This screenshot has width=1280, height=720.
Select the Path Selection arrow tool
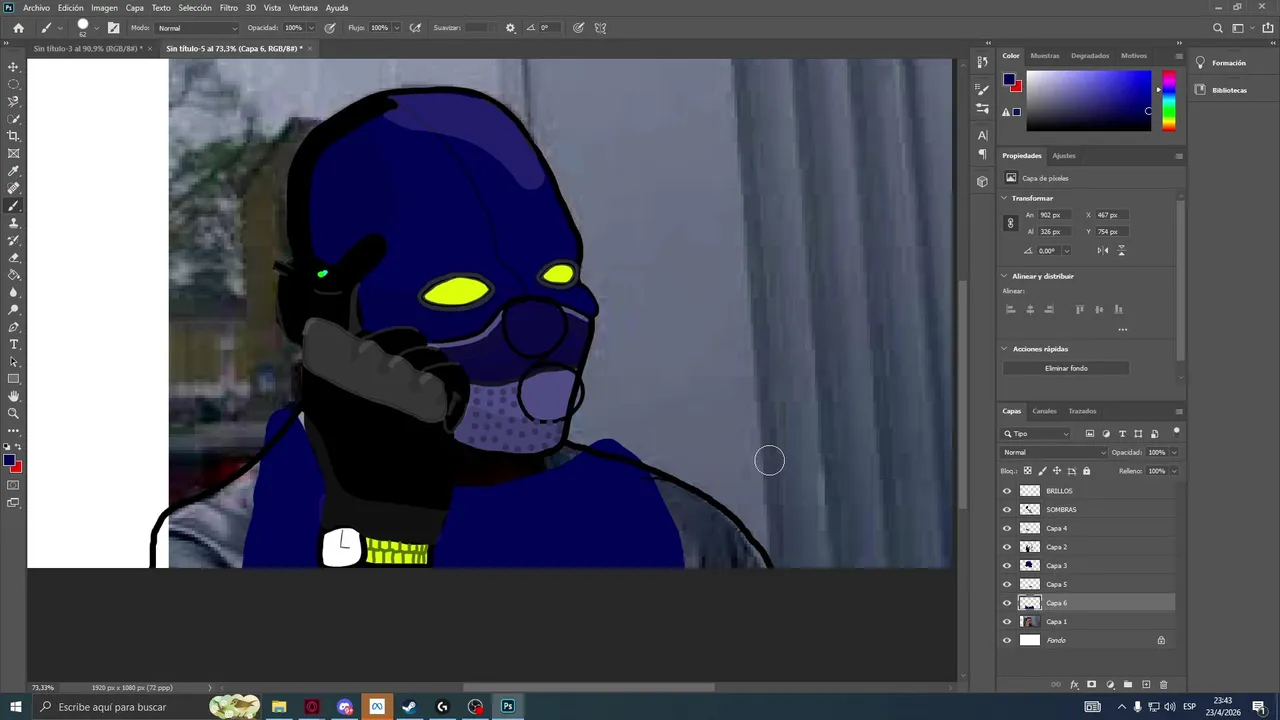point(13,362)
